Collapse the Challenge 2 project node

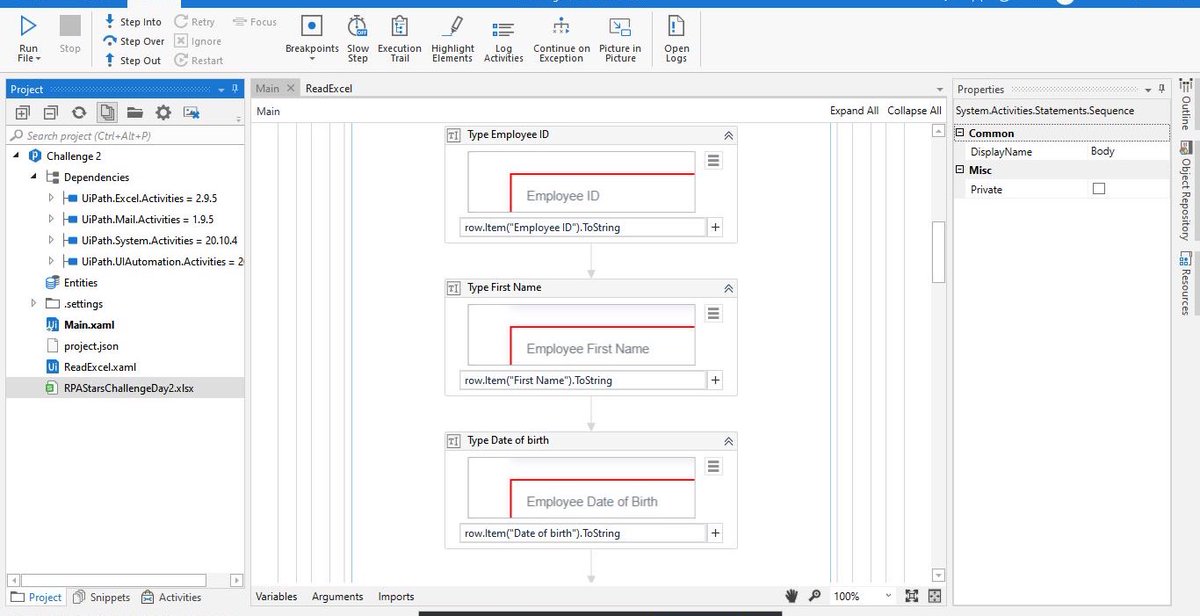[x=17, y=156]
